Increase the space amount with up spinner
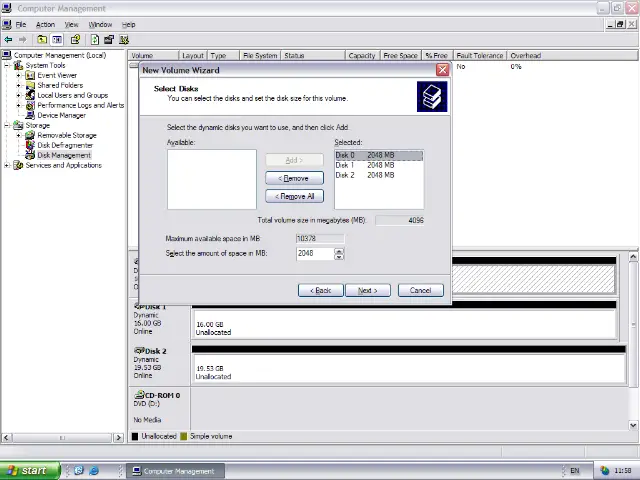The height and width of the screenshot is (480, 640). click(x=339, y=251)
